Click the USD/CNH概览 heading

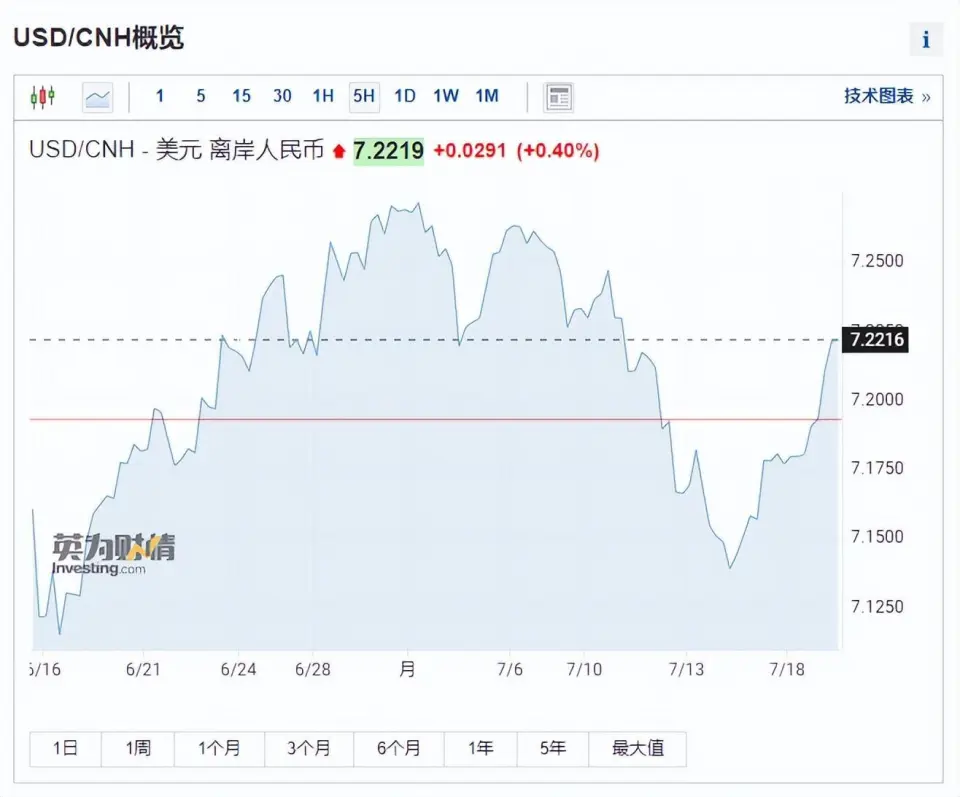click(98, 38)
